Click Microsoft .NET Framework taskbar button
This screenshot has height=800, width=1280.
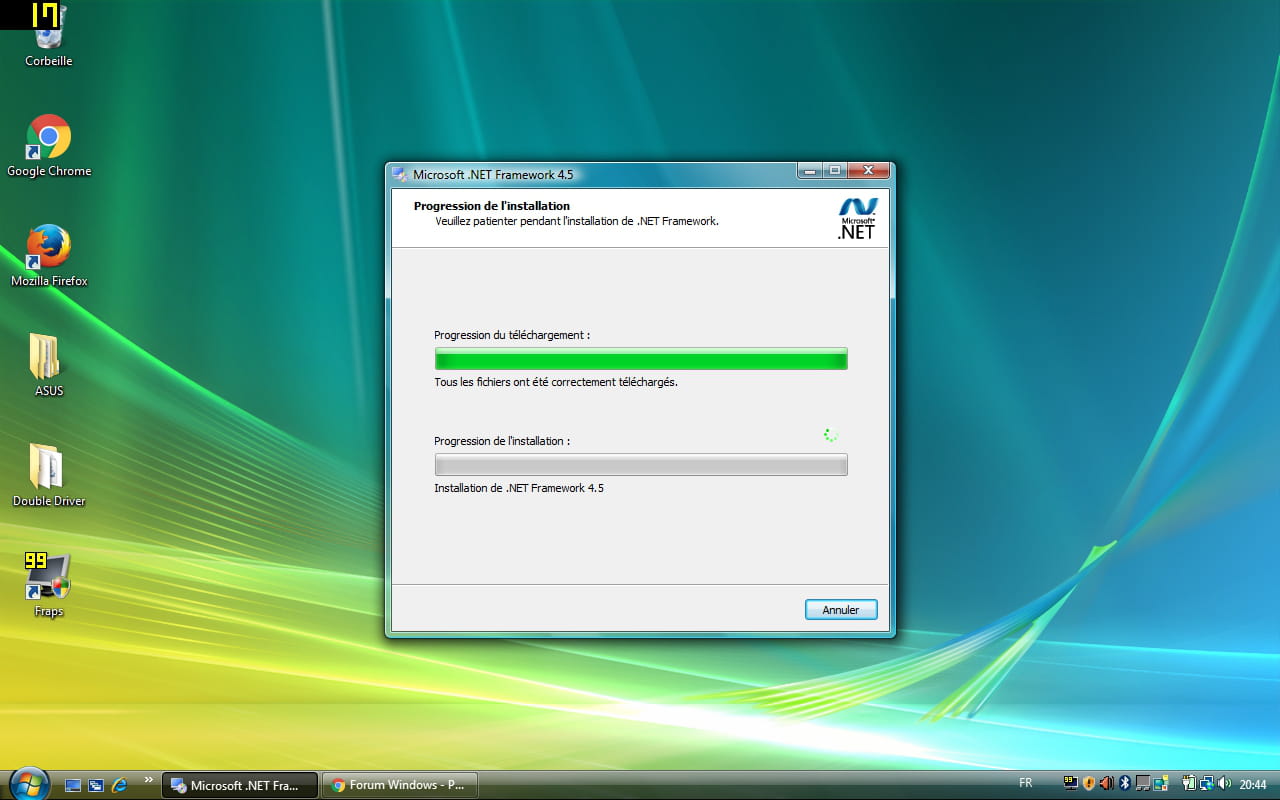tap(240, 785)
